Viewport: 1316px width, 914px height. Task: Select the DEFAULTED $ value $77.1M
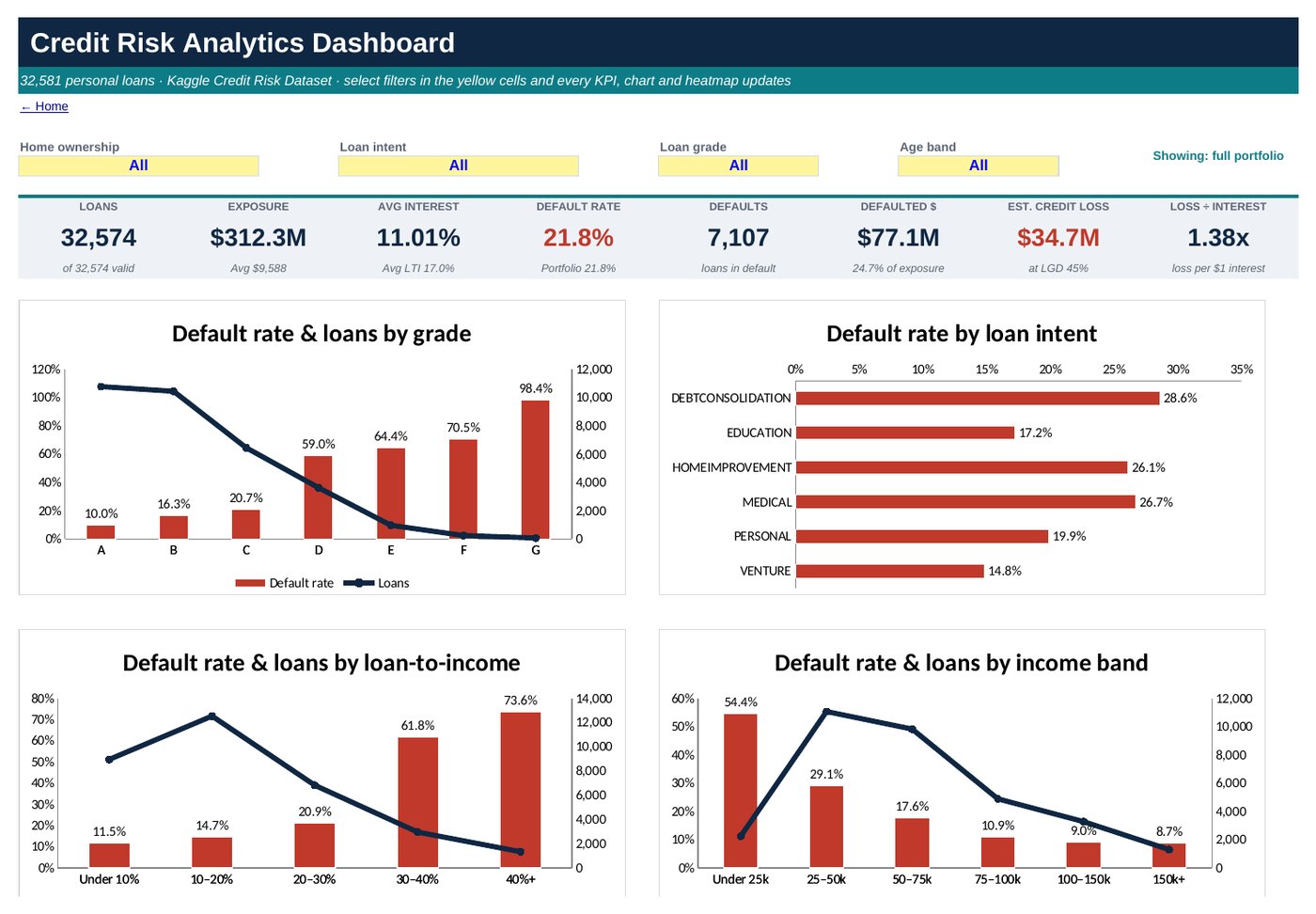pyautogui.click(x=899, y=238)
